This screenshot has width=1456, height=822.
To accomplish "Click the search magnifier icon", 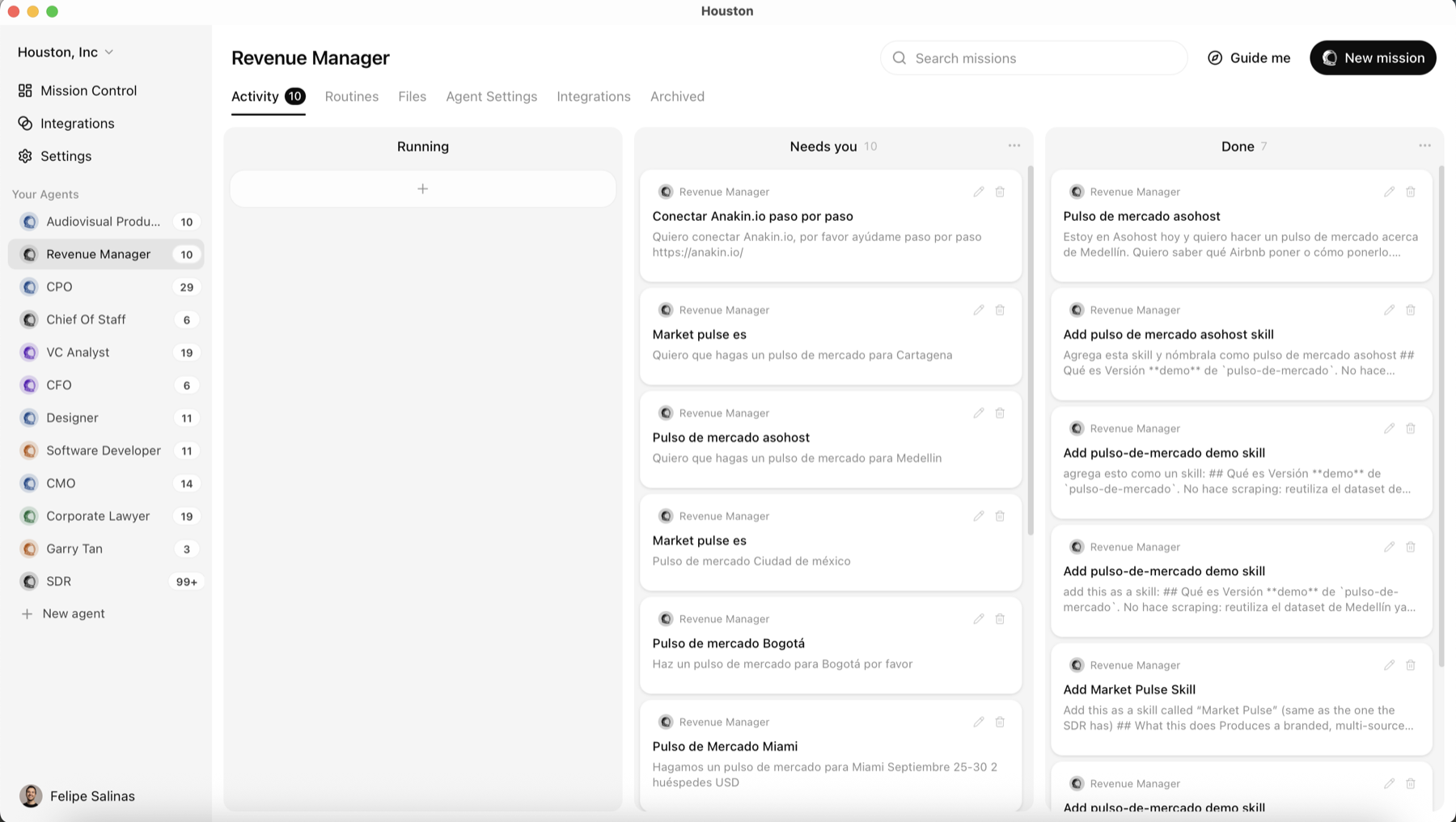I will [x=899, y=58].
